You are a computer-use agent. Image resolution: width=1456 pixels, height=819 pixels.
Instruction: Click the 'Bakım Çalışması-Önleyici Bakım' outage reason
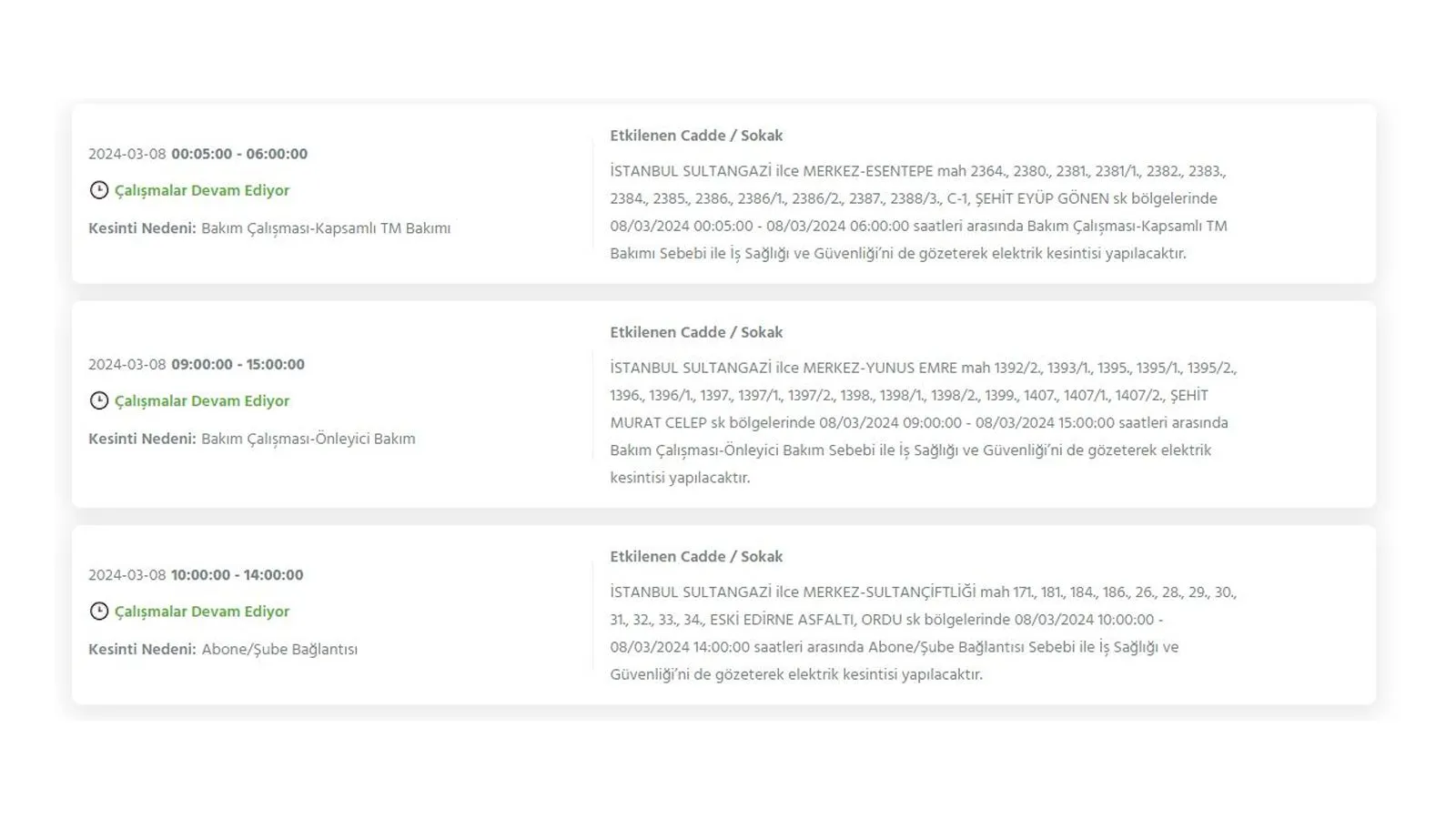[308, 439]
